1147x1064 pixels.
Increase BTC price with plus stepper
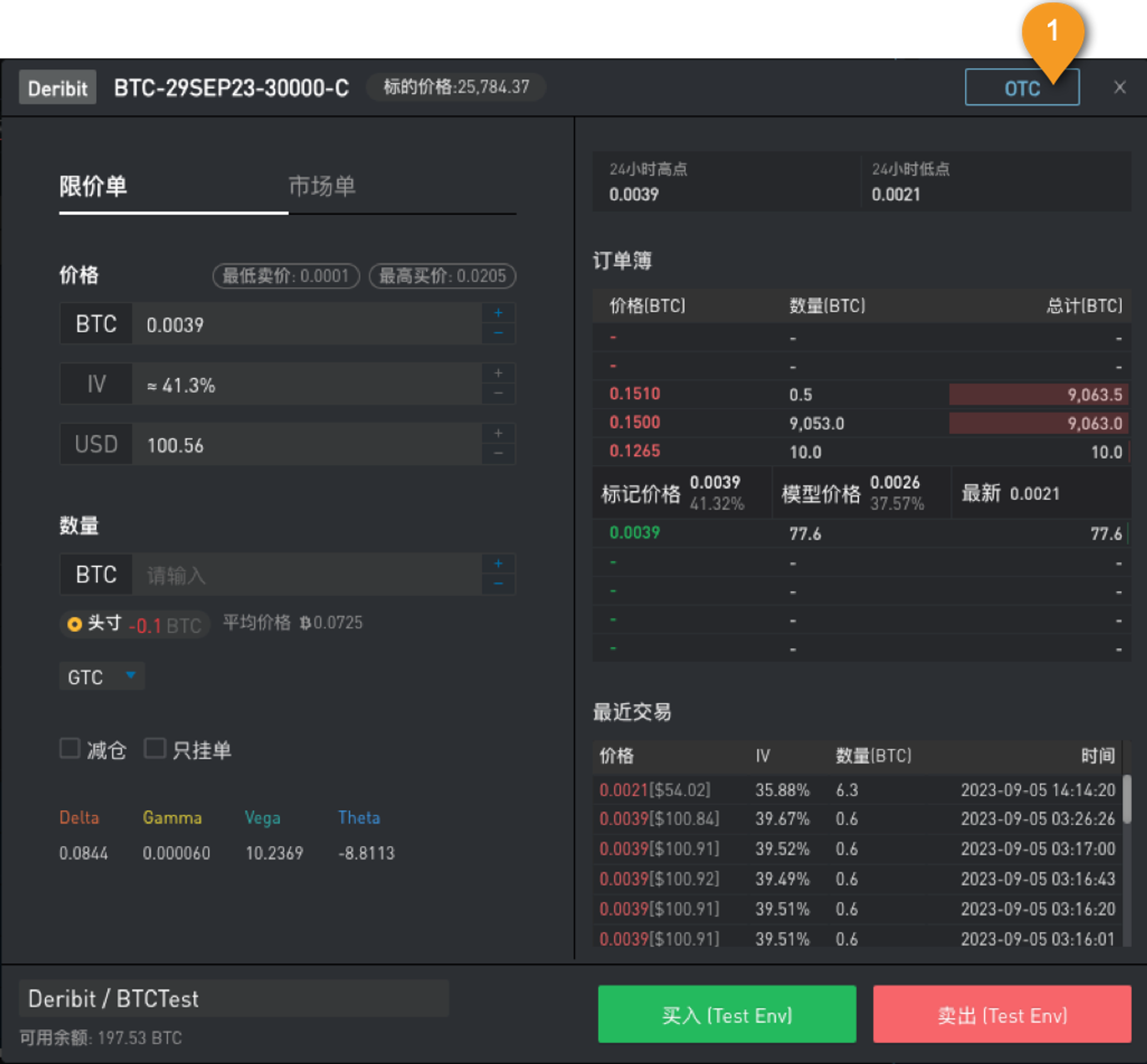coord(498,313)
